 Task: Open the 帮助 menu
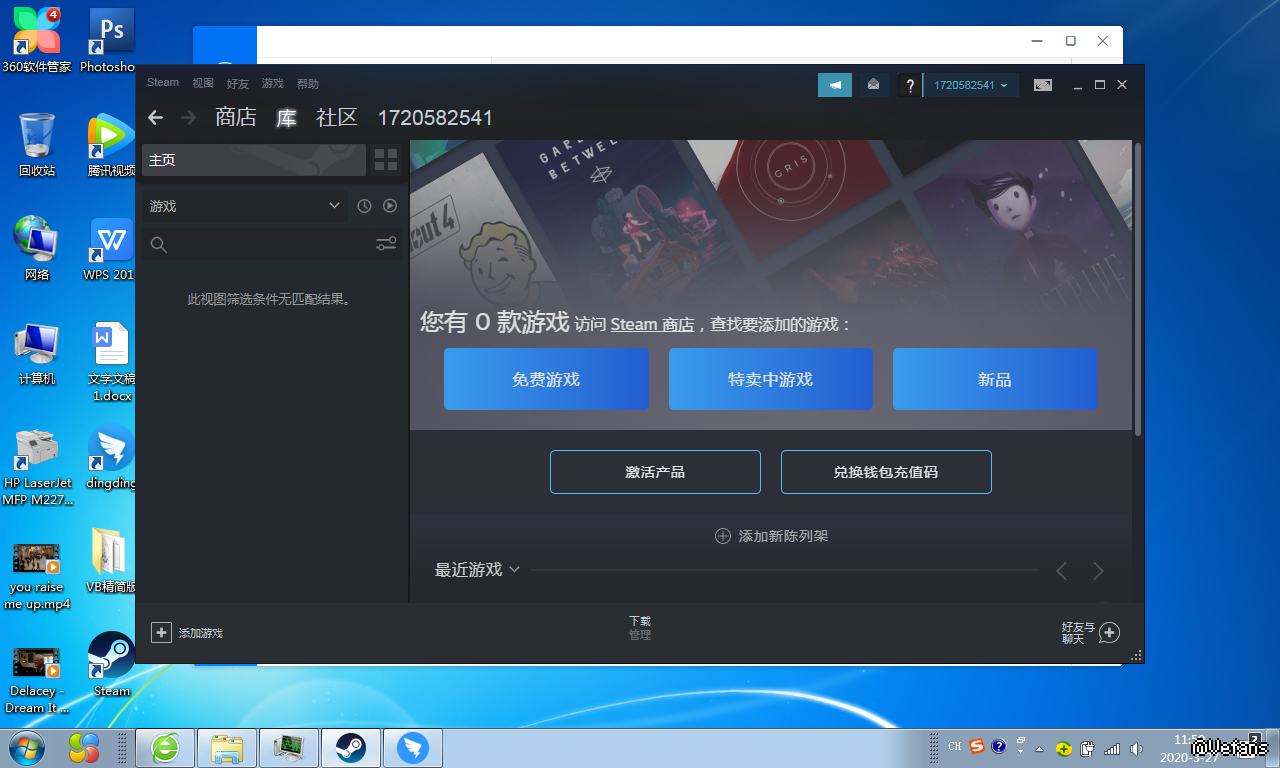[x=308, y=84]
